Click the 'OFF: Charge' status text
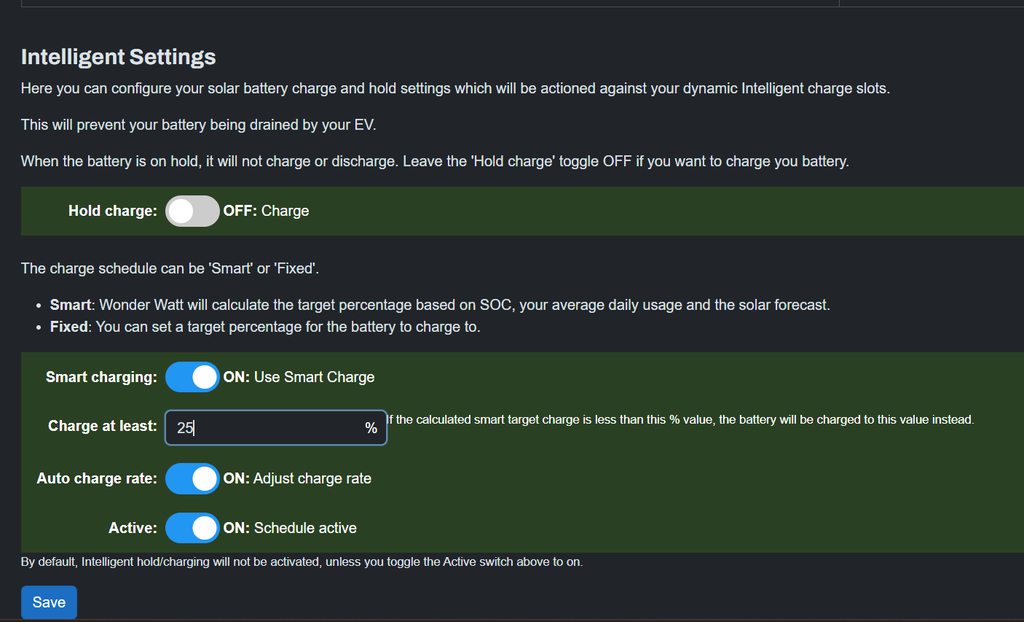1024x622 pixels. pos(266,211)
